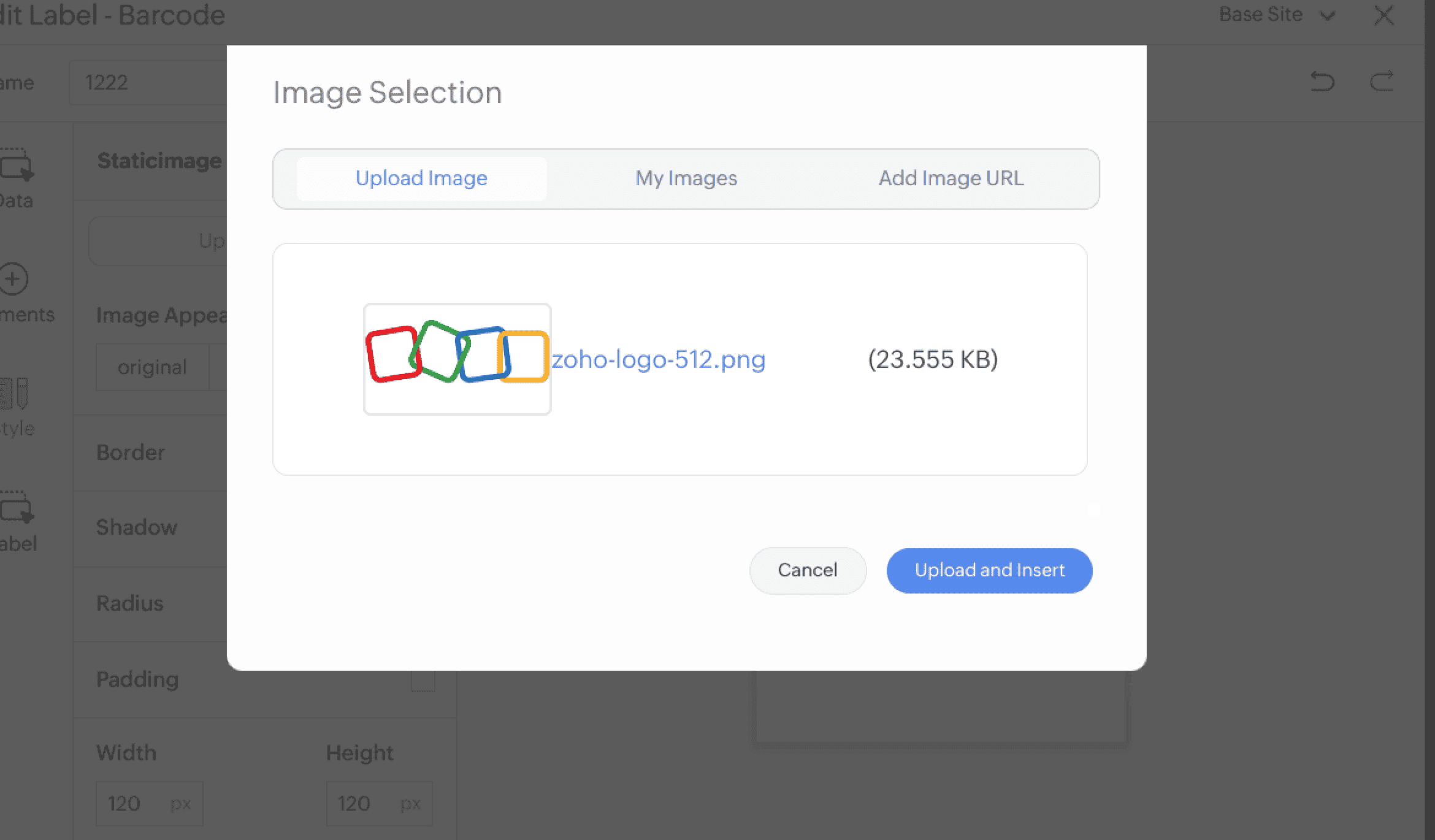Viewport: 1435px width, 840px height.
Task: Select the original image appearance option
Action: [152, 367]
